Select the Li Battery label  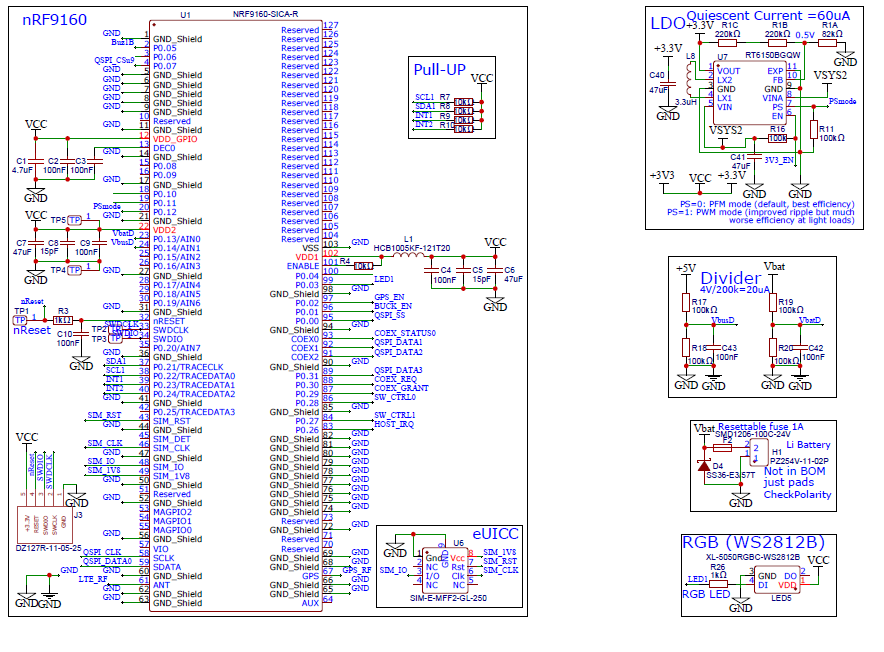point(808,445)
